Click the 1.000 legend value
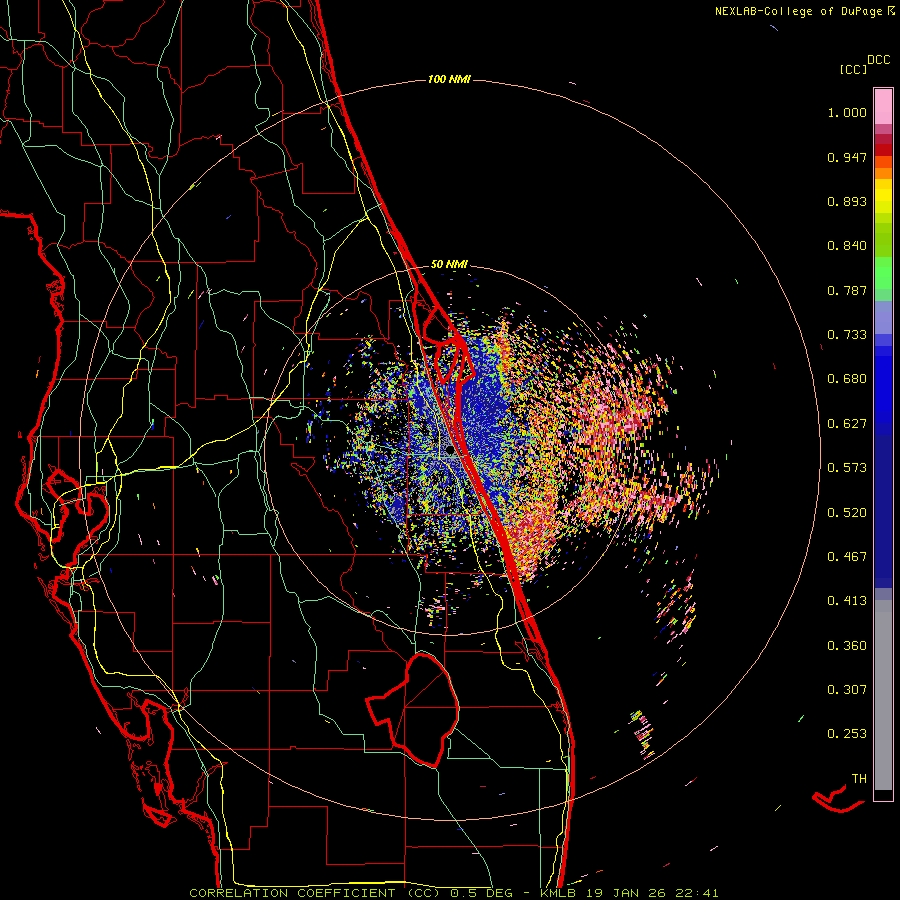900x900 pixels. point(847,112)
